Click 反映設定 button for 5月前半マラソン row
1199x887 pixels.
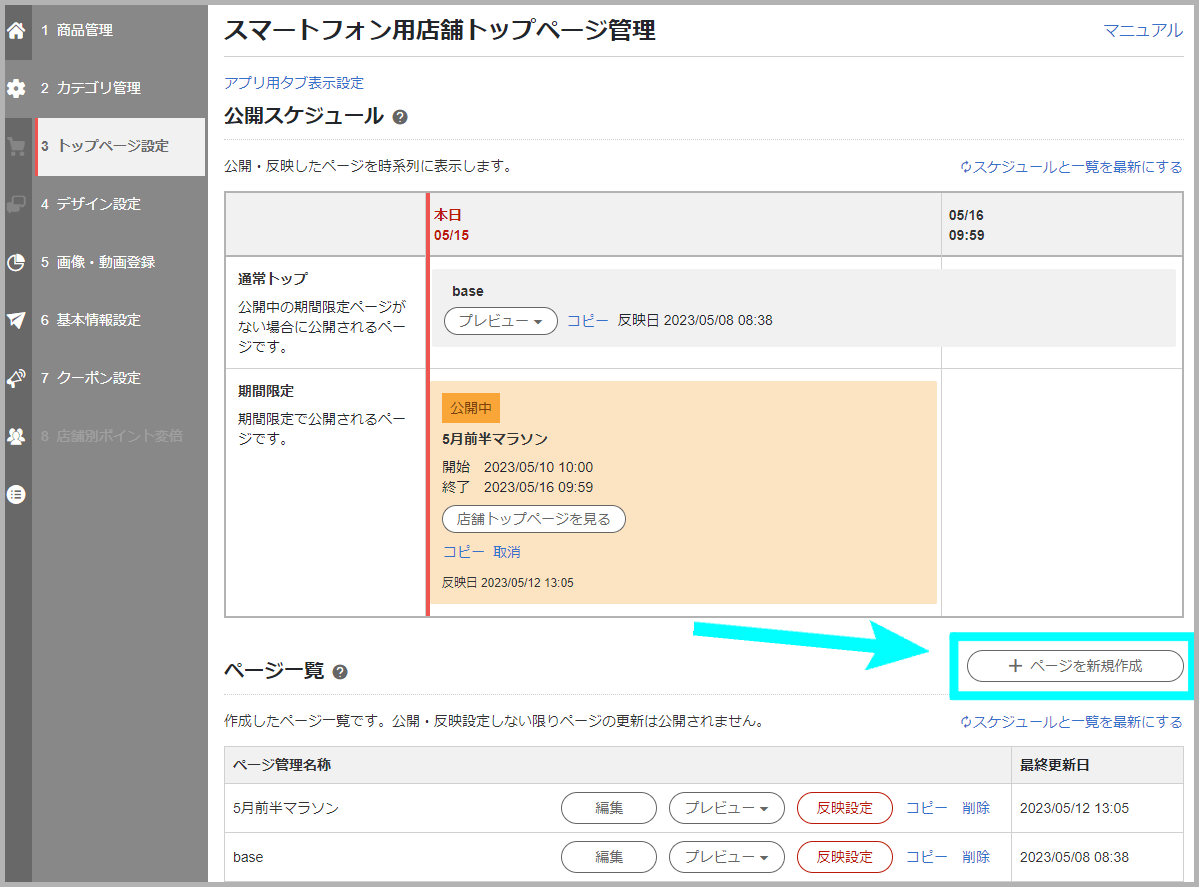(x=844, y=808)
